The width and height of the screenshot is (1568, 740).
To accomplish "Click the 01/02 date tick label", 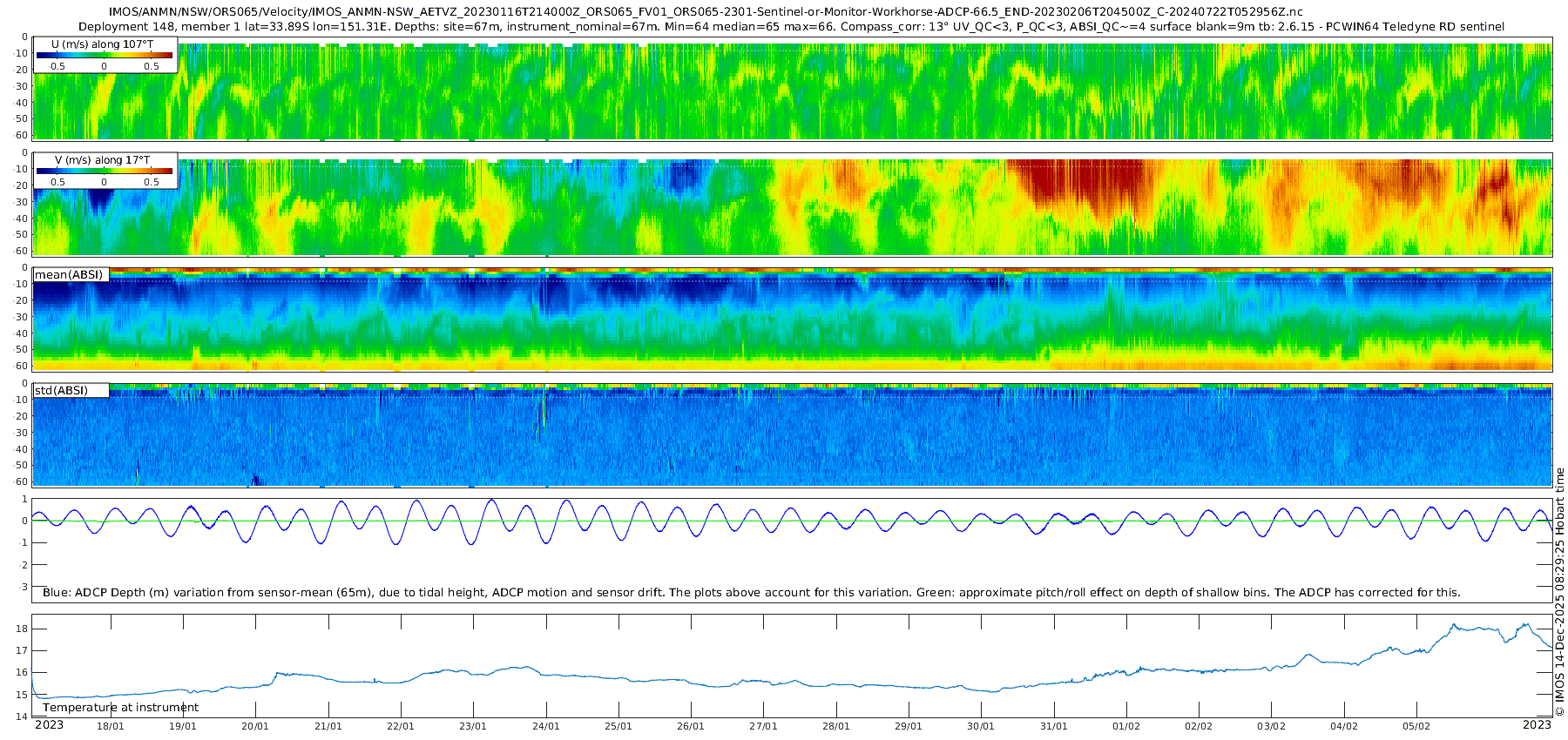I will pos(1126,726).
